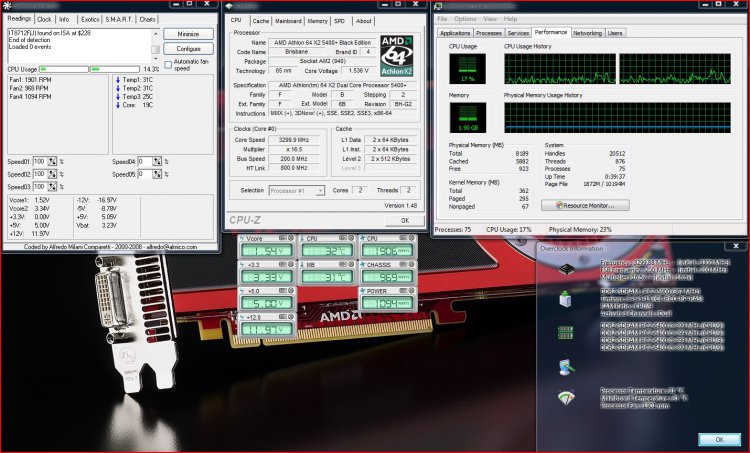Click the Speed04 spinner arrows

pos(157,162)
